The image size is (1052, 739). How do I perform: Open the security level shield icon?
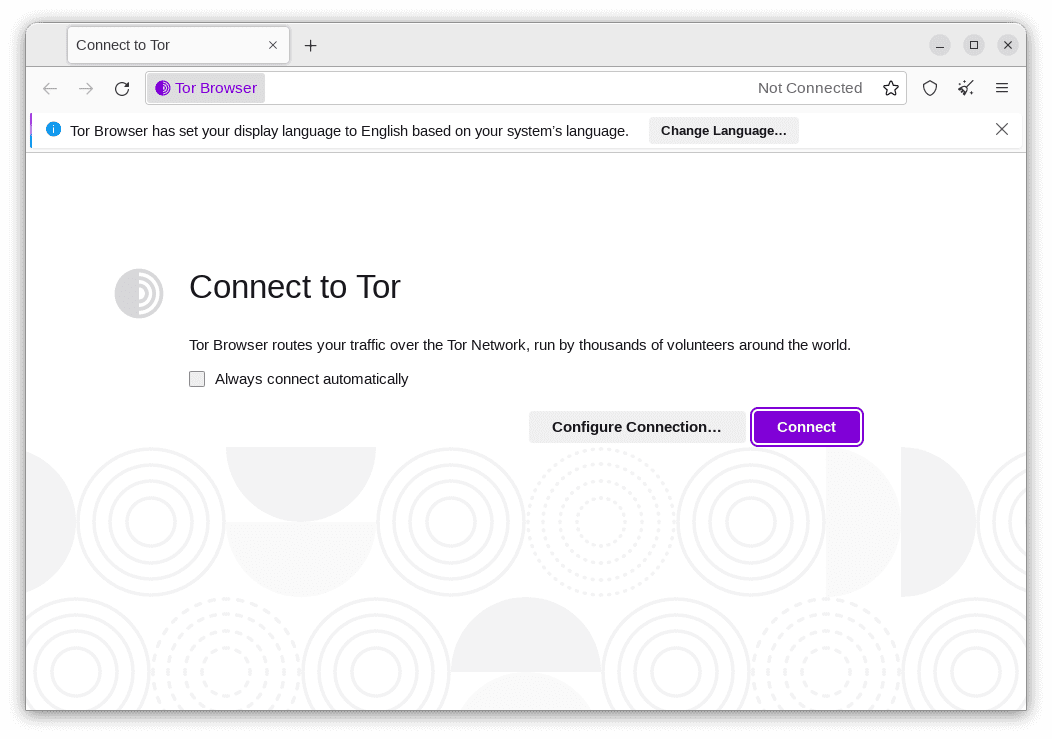930,88
